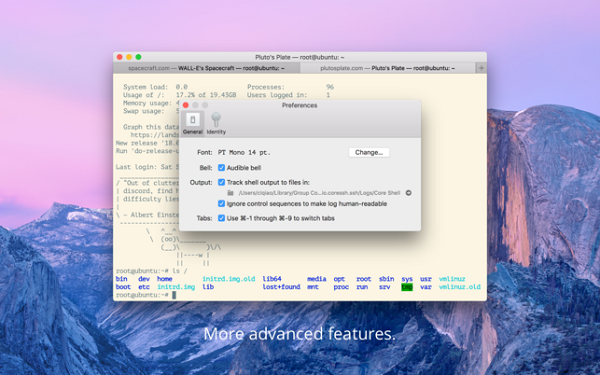Image resolution: width=600 pixels, height=375 pixels.
Task: Click the terminal cursor at the prompt
Action: pyautogui.click(x=174, y=295)
